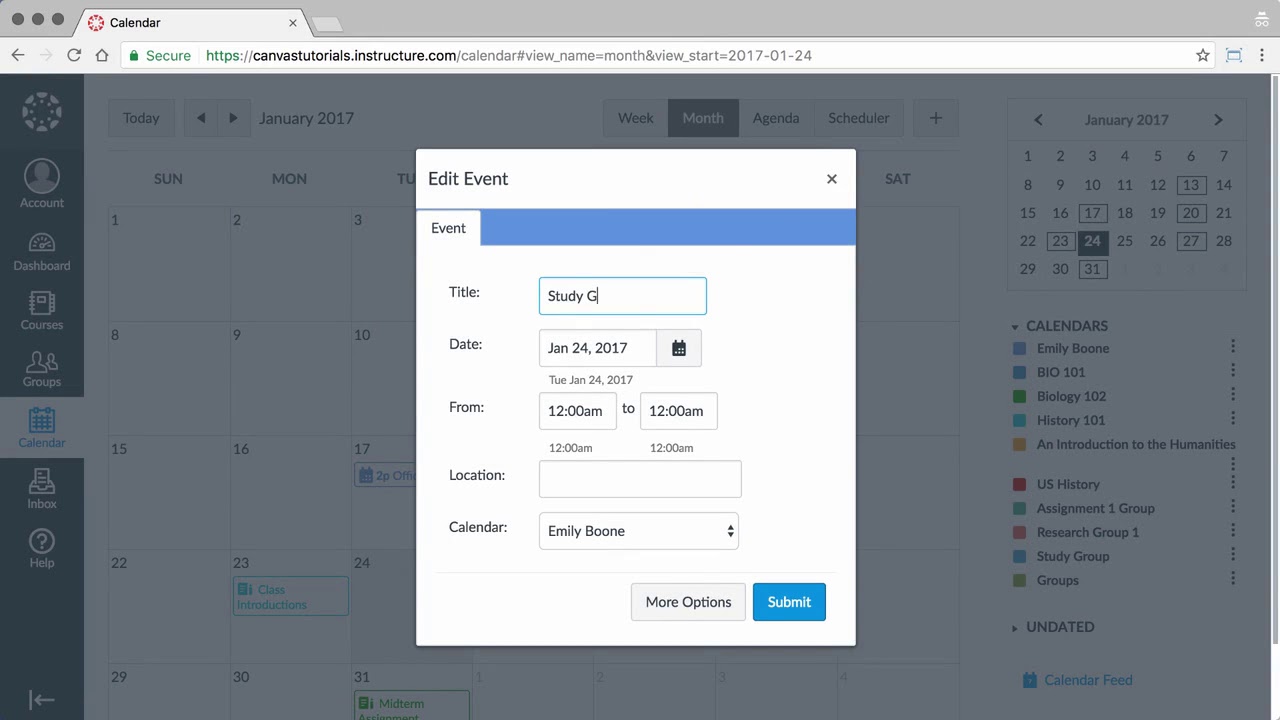Open Study Group calendar options menu
The image size is (1280, 720).
pos(1233,554)
